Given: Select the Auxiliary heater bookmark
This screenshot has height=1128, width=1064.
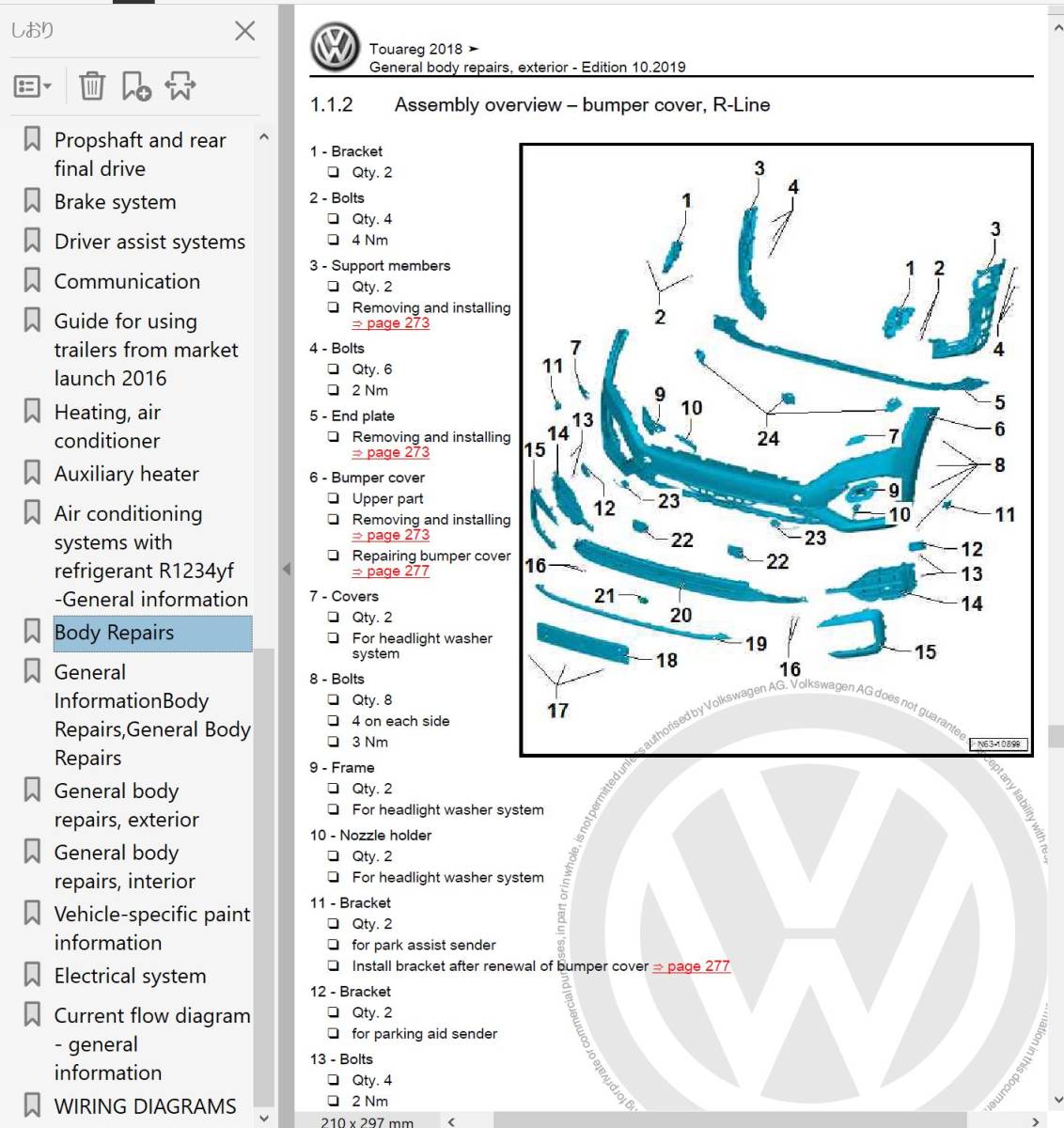Looking at the screenshot, I should click(126, 474).
